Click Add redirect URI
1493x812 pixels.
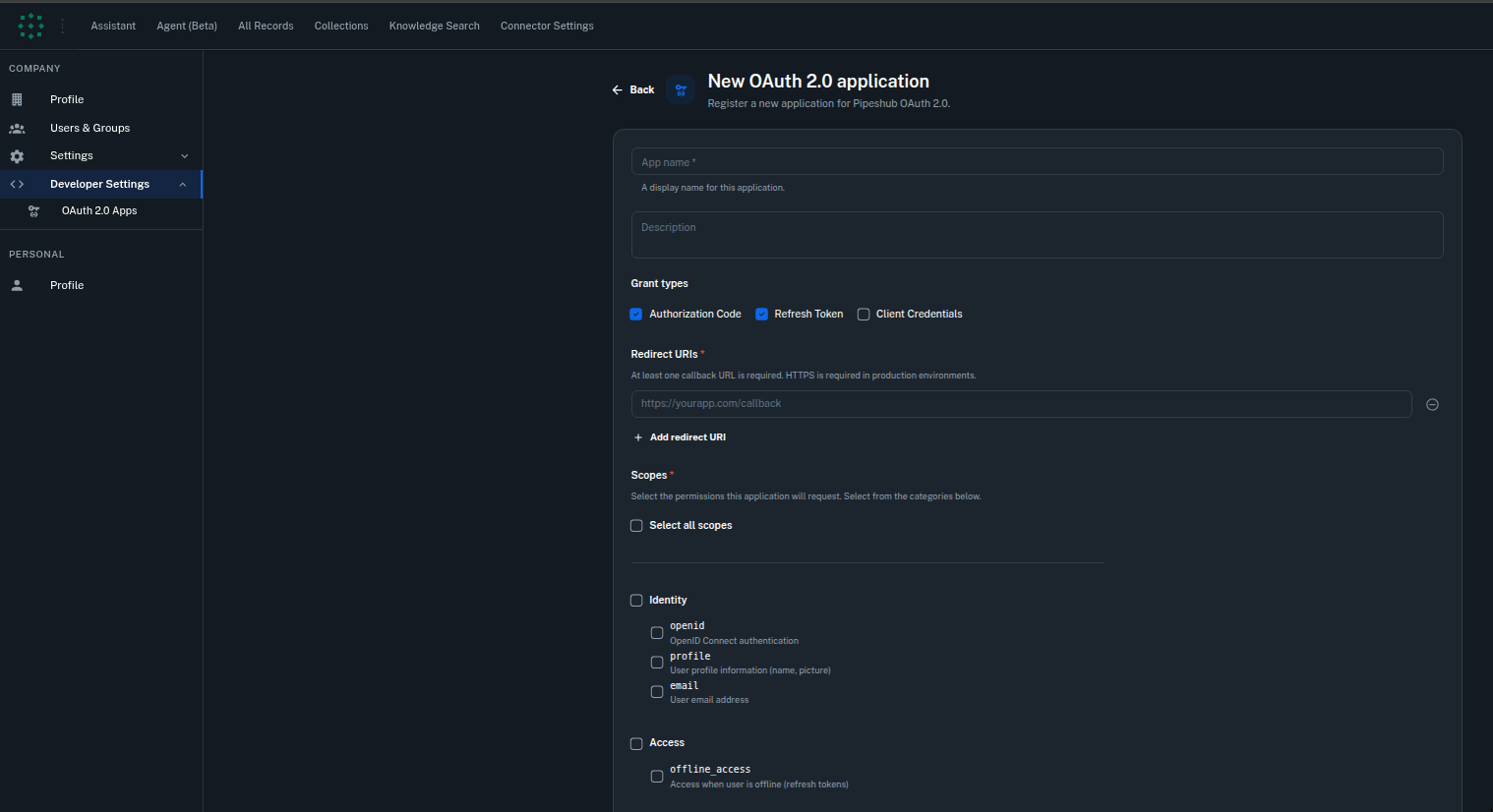pos(680,436)
